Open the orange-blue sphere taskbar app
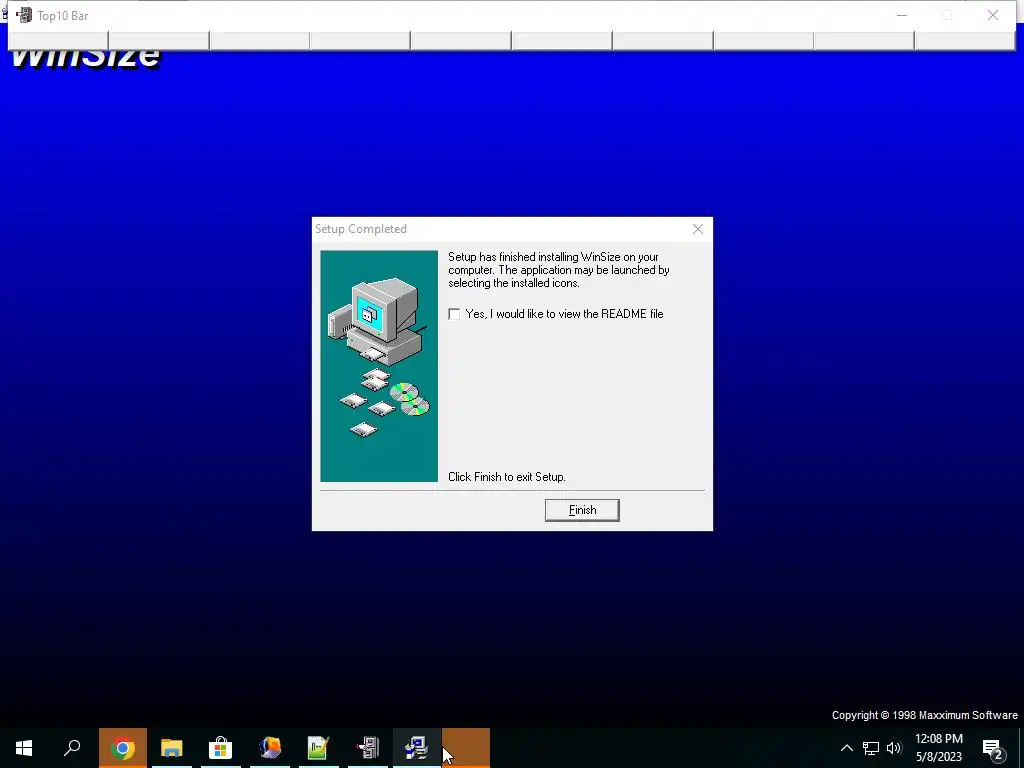This screenshot has height=768, width=1024. click(x=270, y=748)
